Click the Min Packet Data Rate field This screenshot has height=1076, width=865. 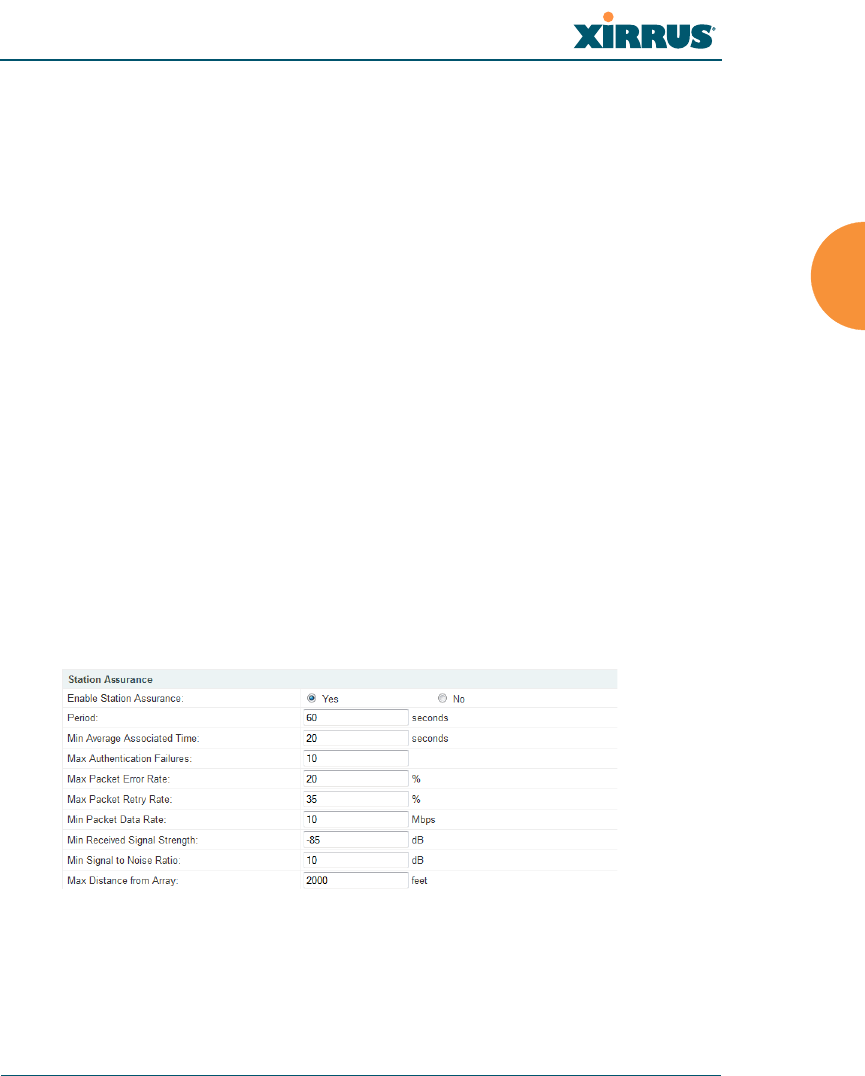pos(355,819)
